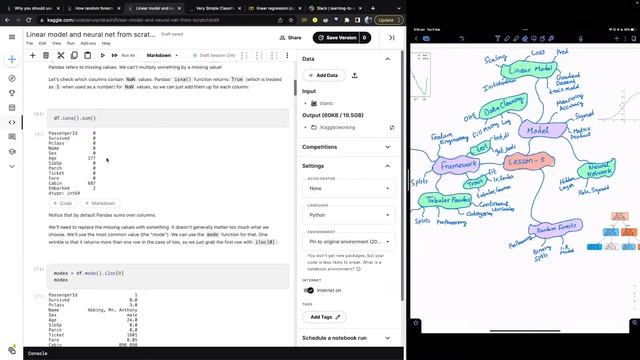640x360 pixels.
Task: Open the Datasets icon in Kaggle sidebar
Action: coord(12,108)
